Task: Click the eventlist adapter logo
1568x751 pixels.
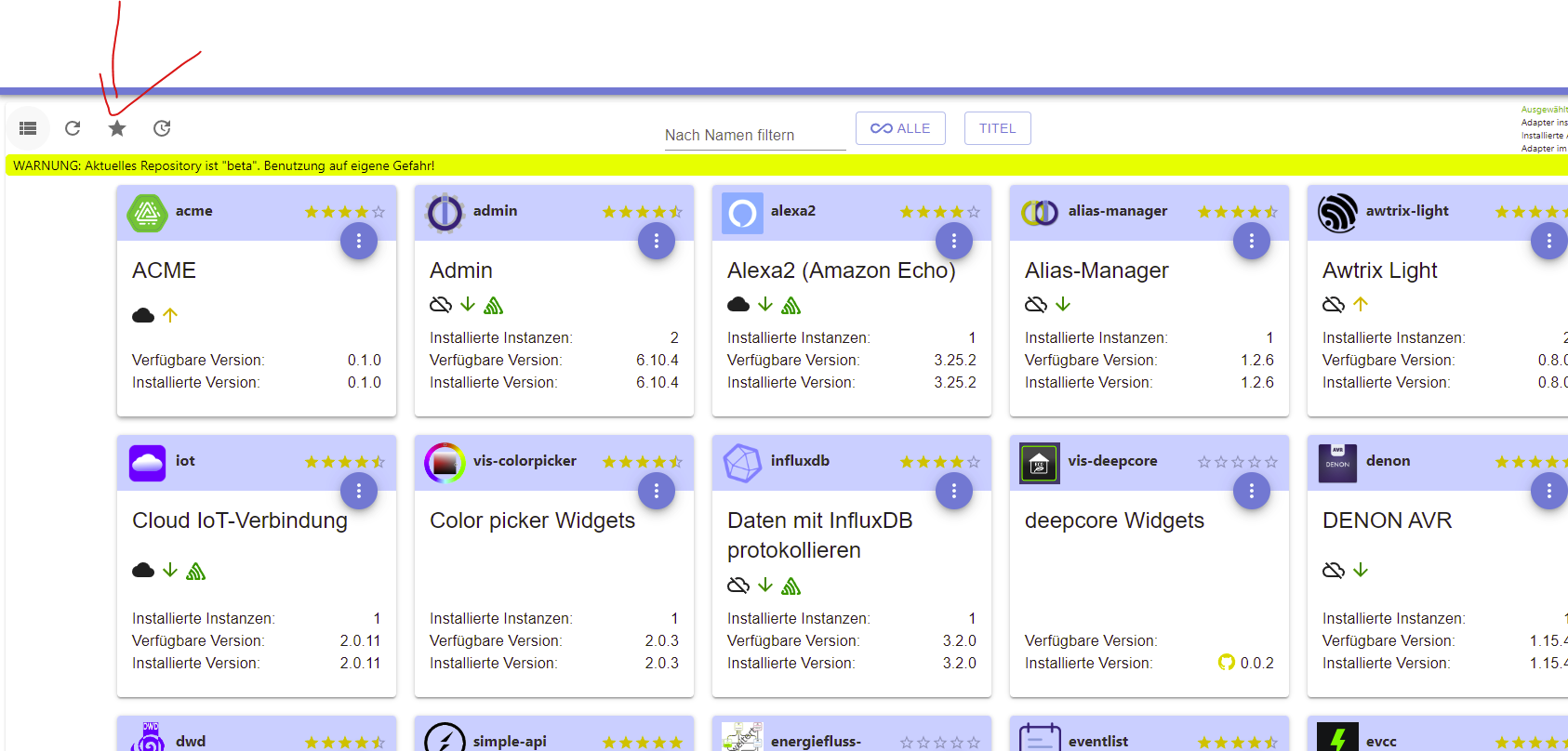Action: click(1040, 738)
